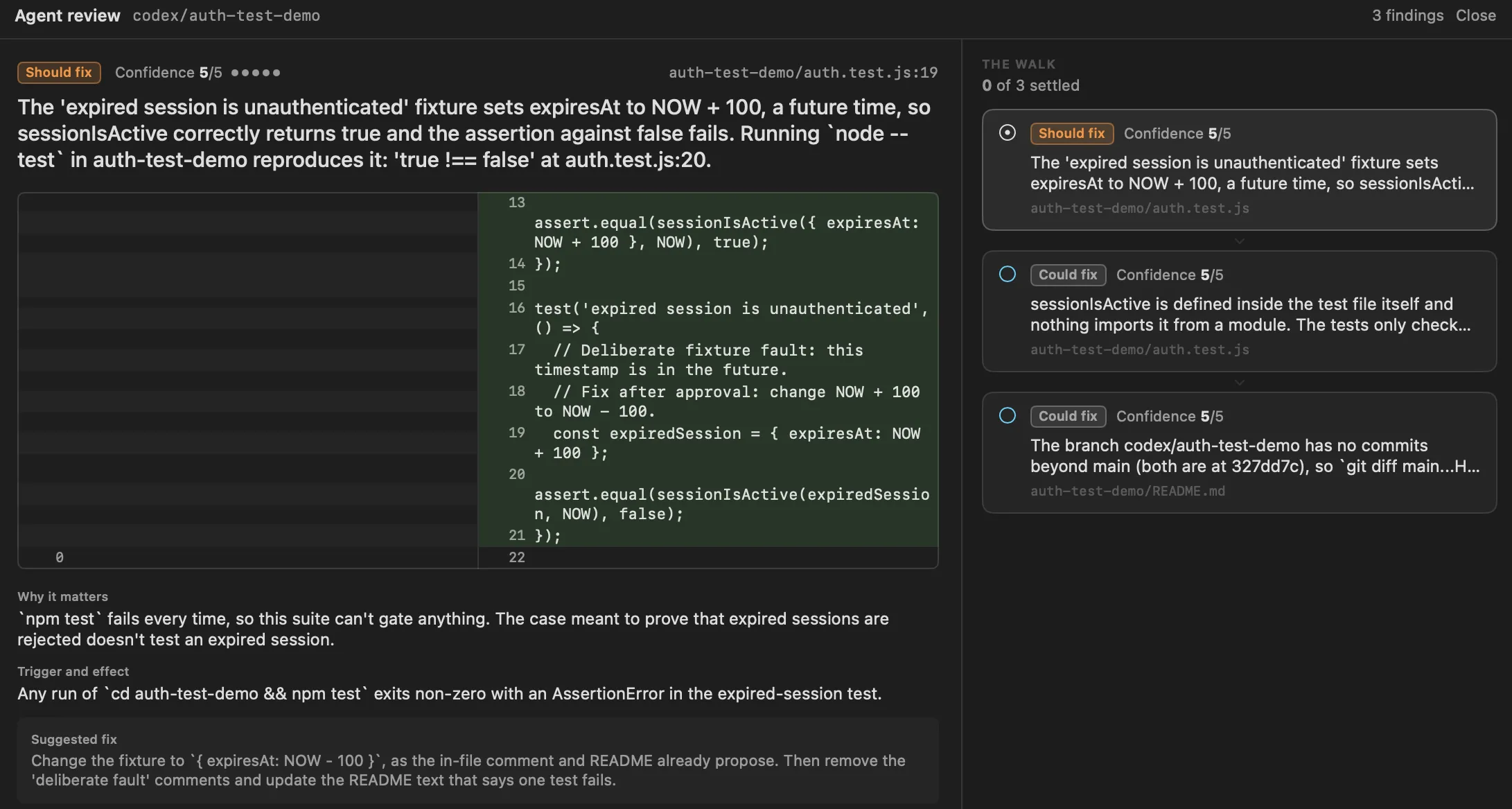The width and height of the screenshot is (1512, 809).
Task: Click the 'Could fix' badge on the sessionIsActive card
Action: tap(1068, 275)
